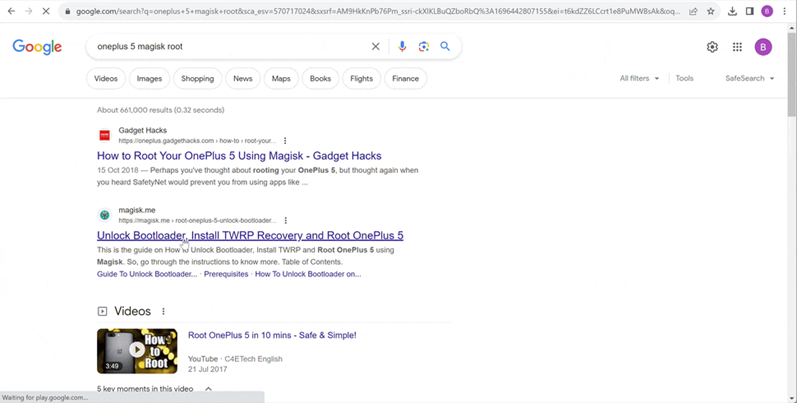Stop loading the page with X button
Screen dimensions: 797x403
[46, 11]
